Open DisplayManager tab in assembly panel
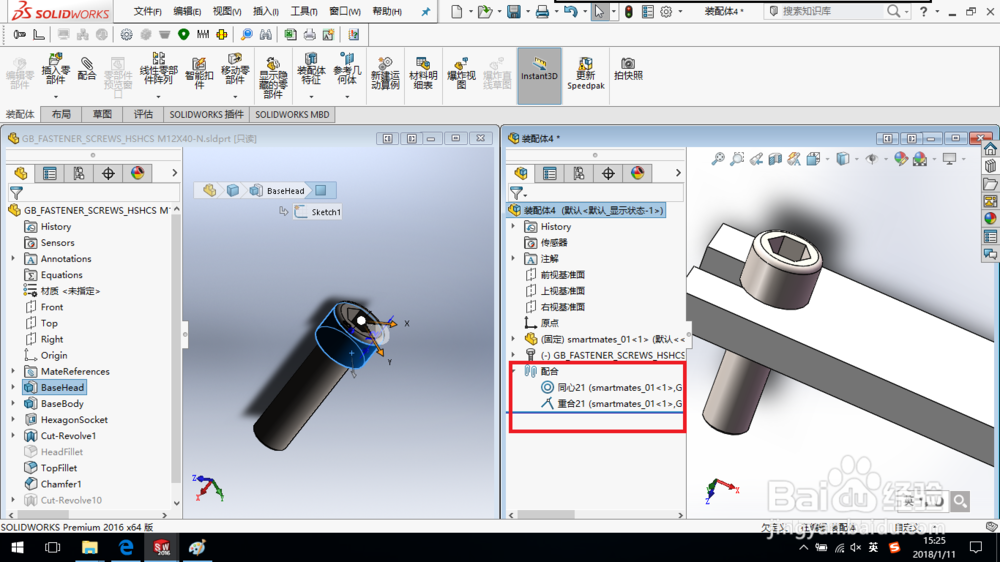Viewport: 1000px width, 562px height. [x=637, y=173]
